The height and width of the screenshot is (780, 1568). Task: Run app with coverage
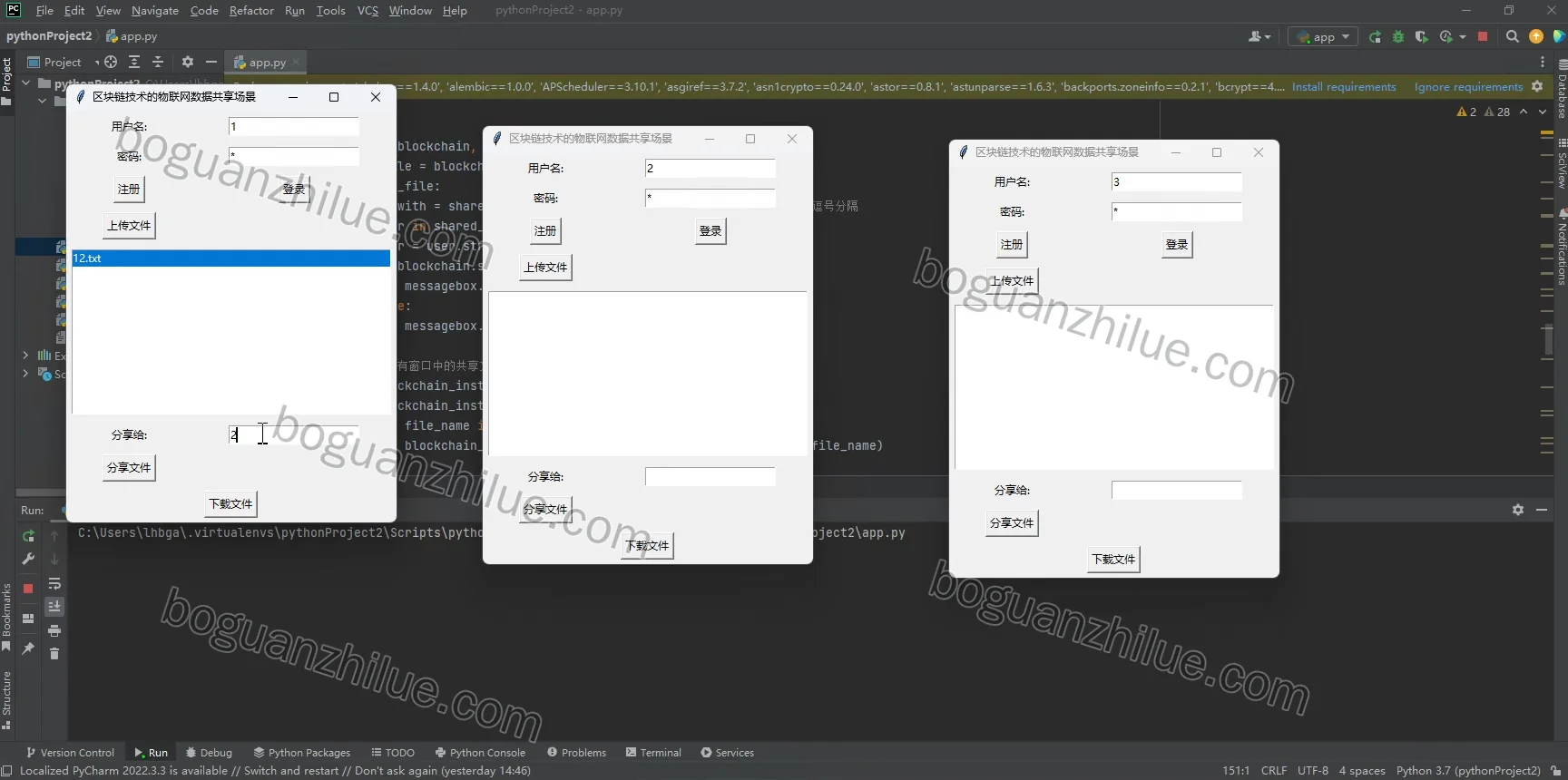pyautogui.click(x=1422, y=37)
